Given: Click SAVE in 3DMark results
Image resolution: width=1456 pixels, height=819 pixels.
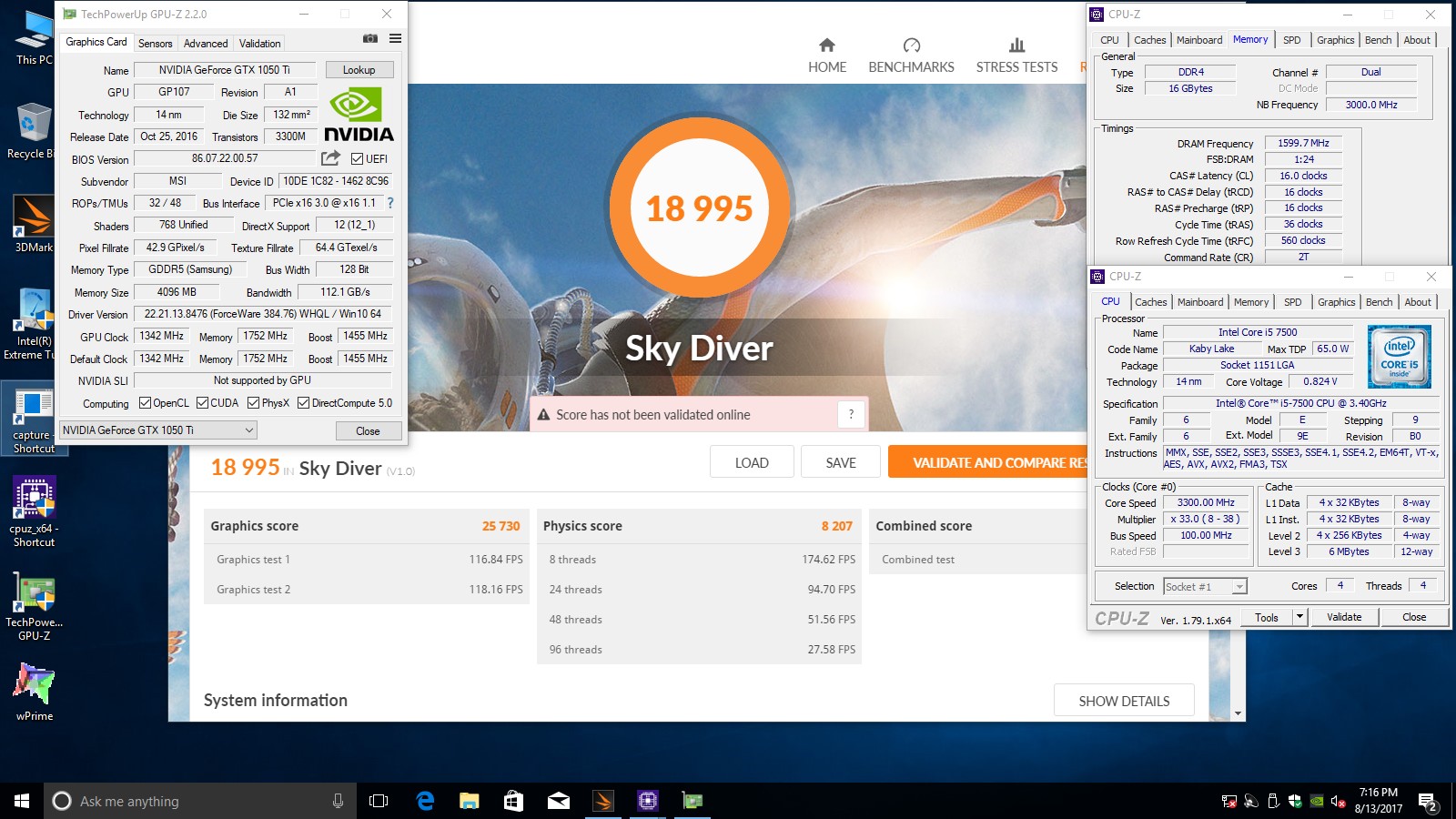Looking at the screenshot, I should (841, 462).
